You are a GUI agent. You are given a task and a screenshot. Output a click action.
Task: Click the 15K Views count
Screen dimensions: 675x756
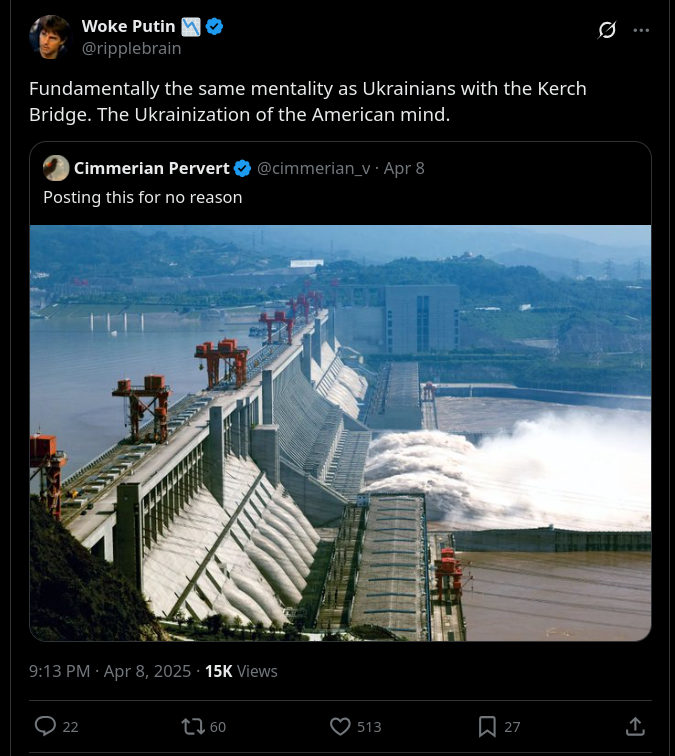coord(241,671)
